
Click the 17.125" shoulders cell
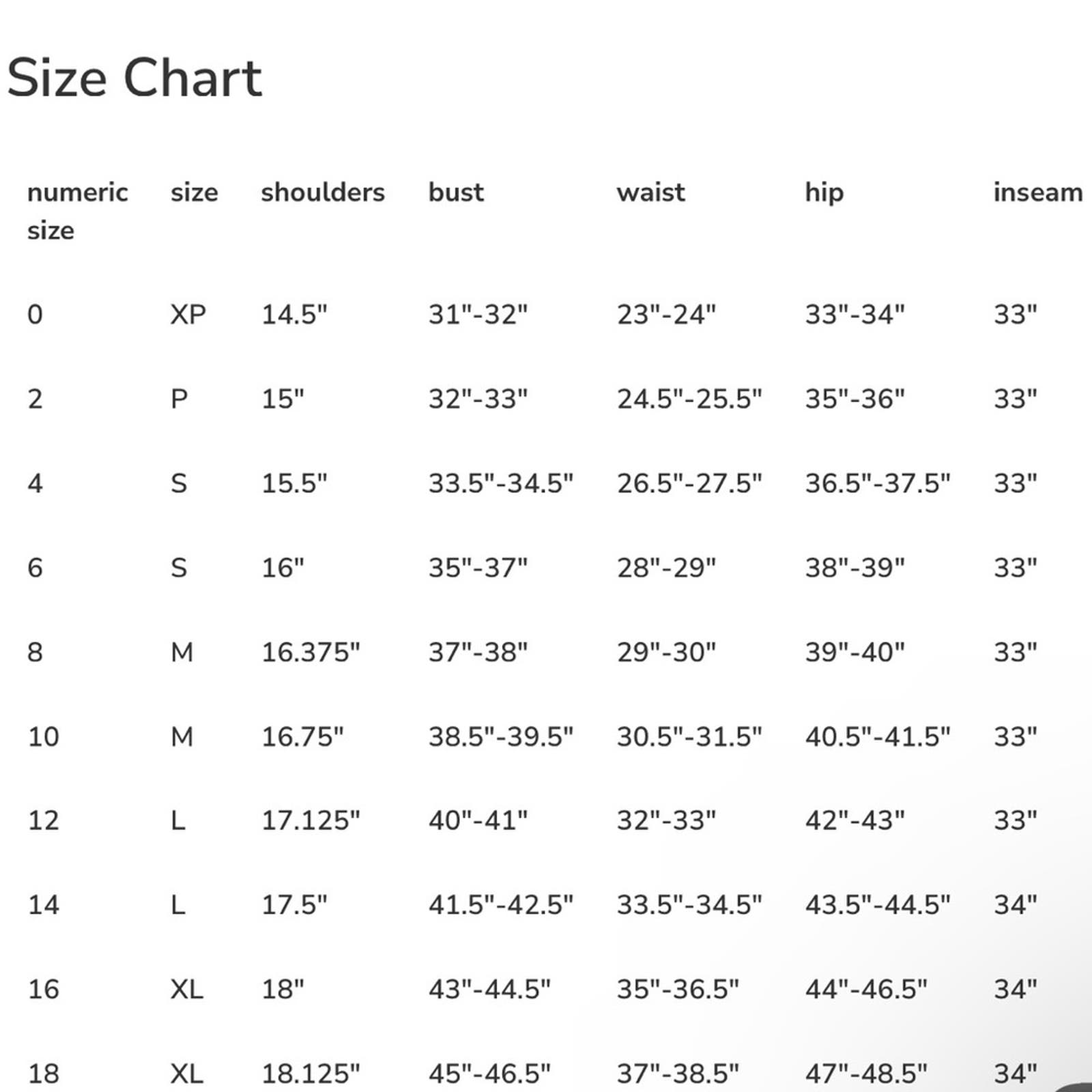311,820
